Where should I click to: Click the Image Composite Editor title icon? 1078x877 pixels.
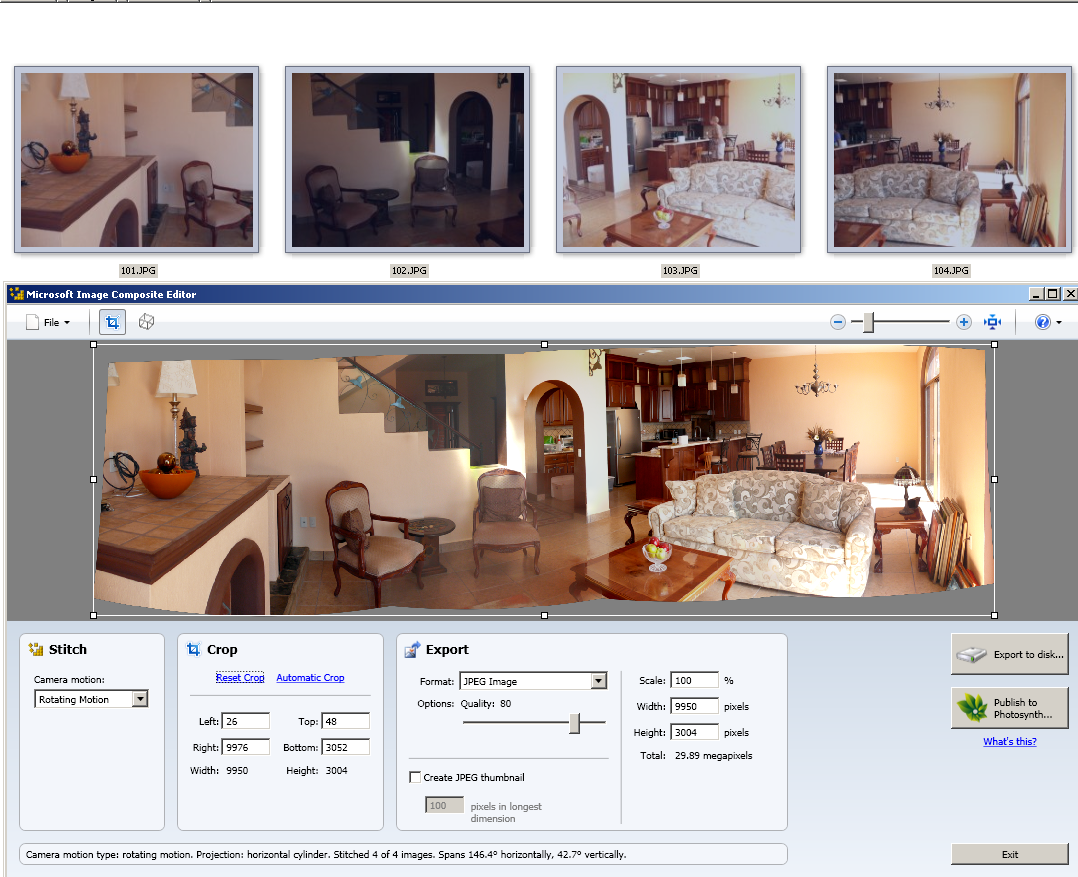(16, 294)
